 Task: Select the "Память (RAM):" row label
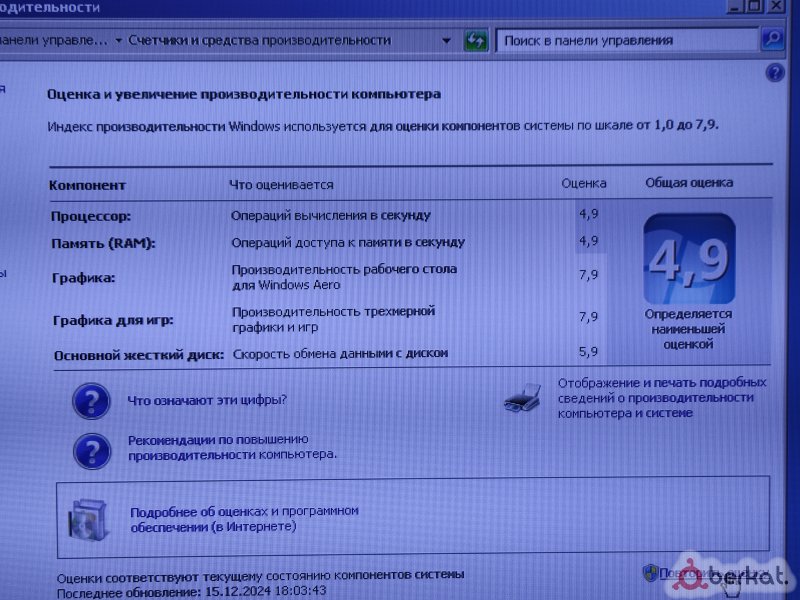tap(103, 243)
